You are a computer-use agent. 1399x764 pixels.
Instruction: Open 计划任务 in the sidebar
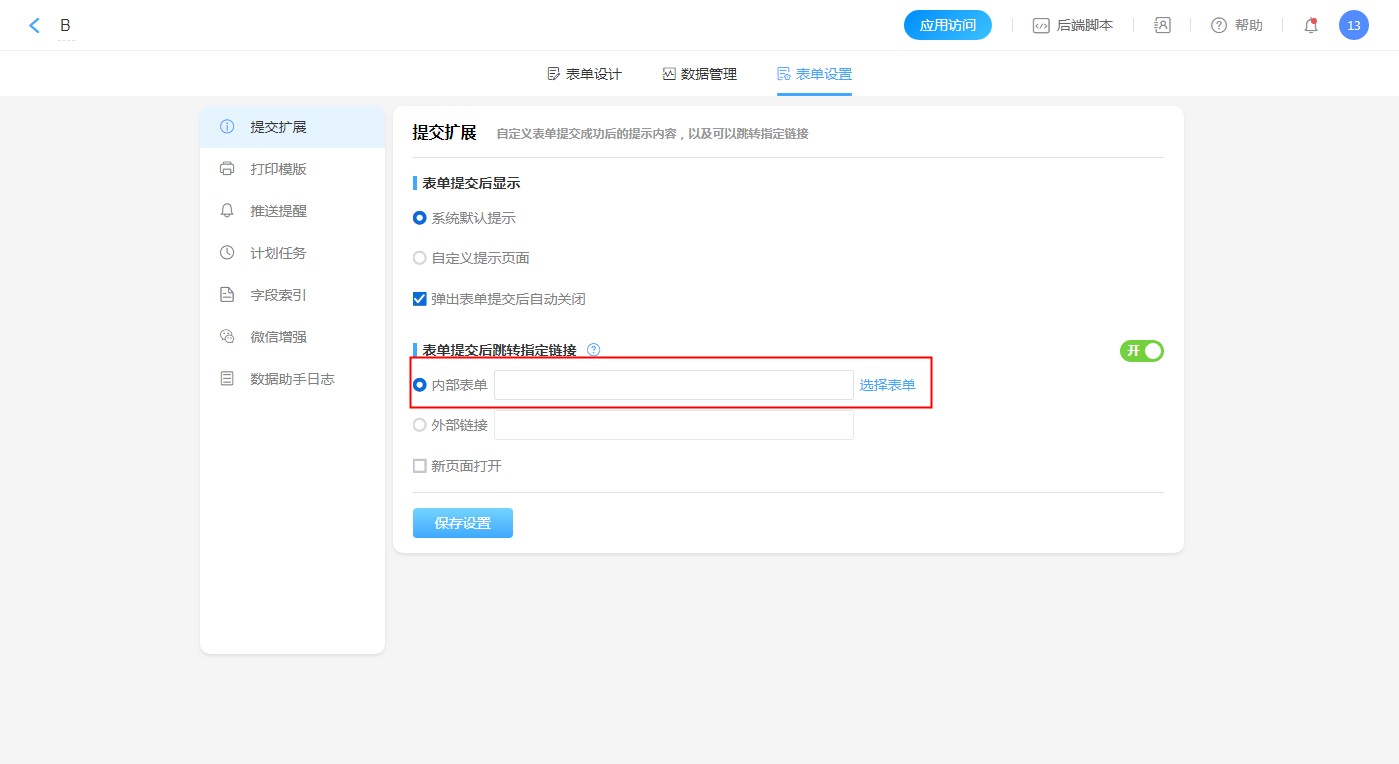(278, 253)
